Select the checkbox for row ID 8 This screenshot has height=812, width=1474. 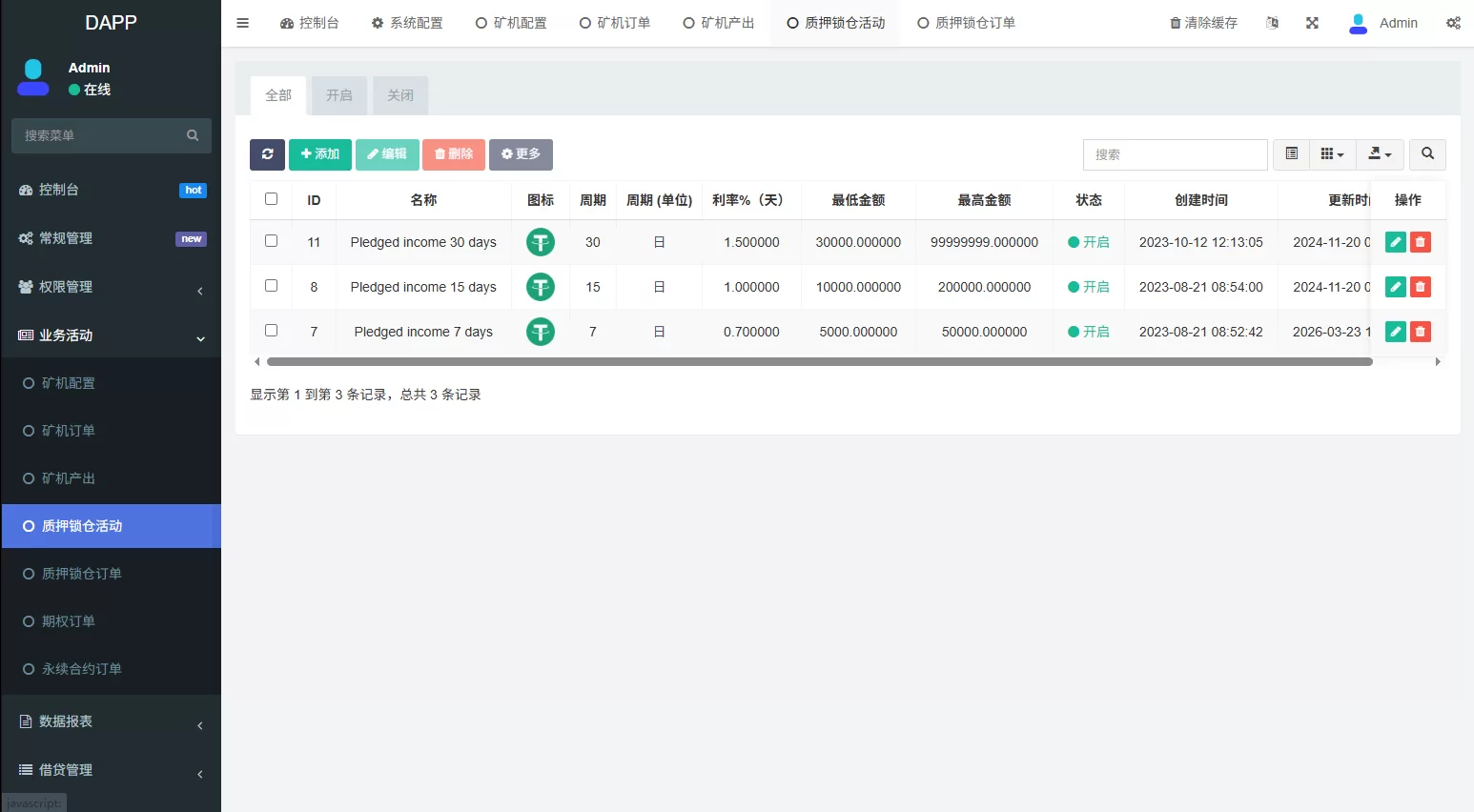coord(271,287)
